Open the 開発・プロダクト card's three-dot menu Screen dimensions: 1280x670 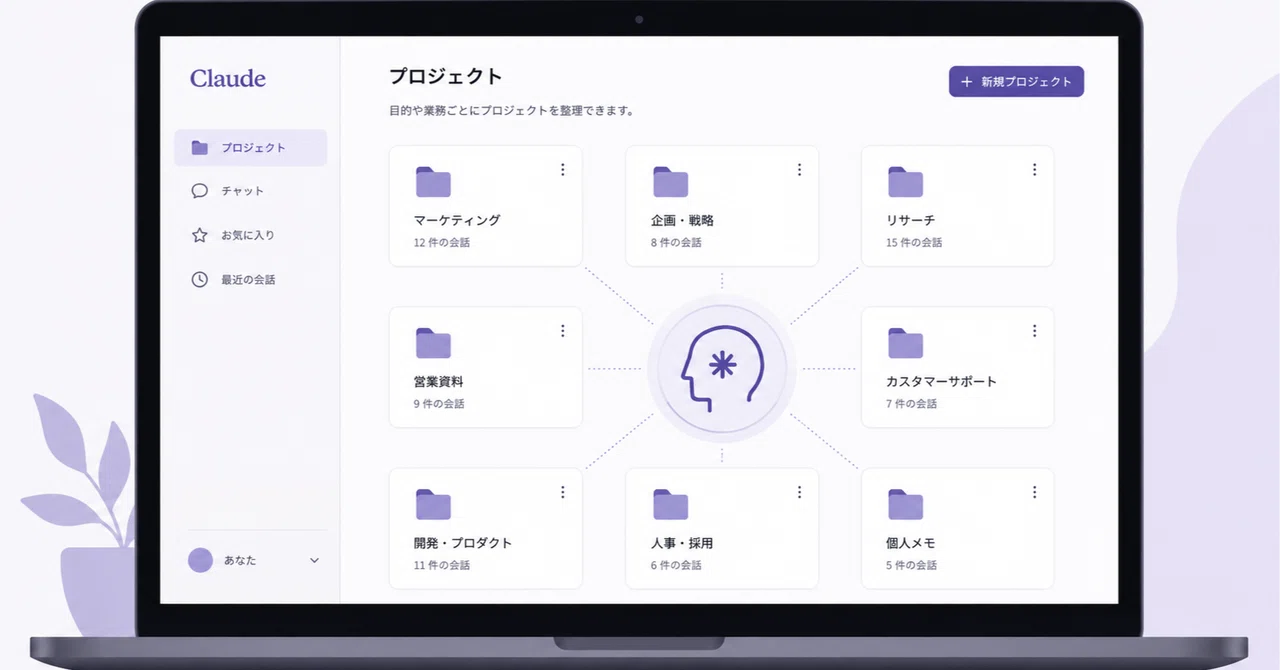click(562, 492)
